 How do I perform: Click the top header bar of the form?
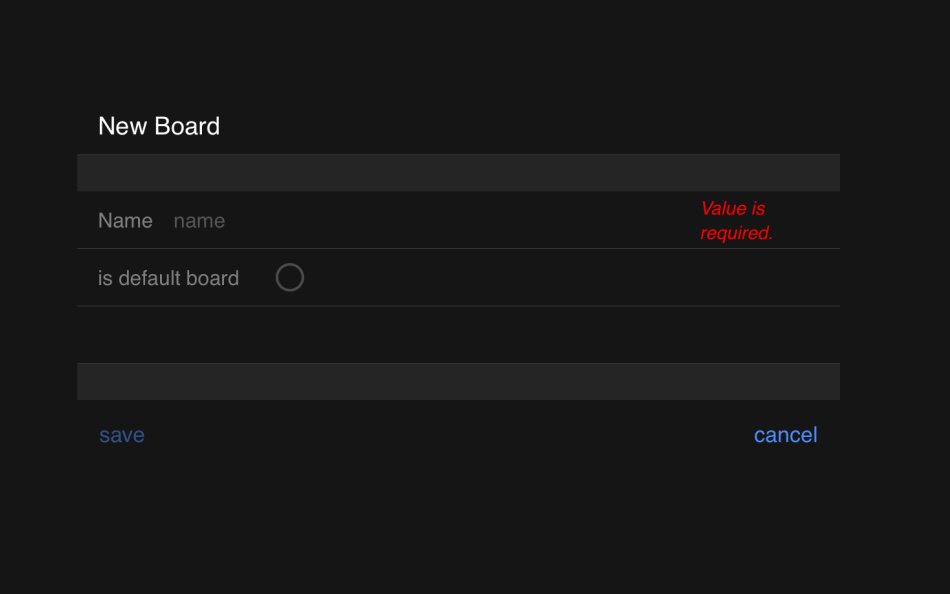click(458, 171)
